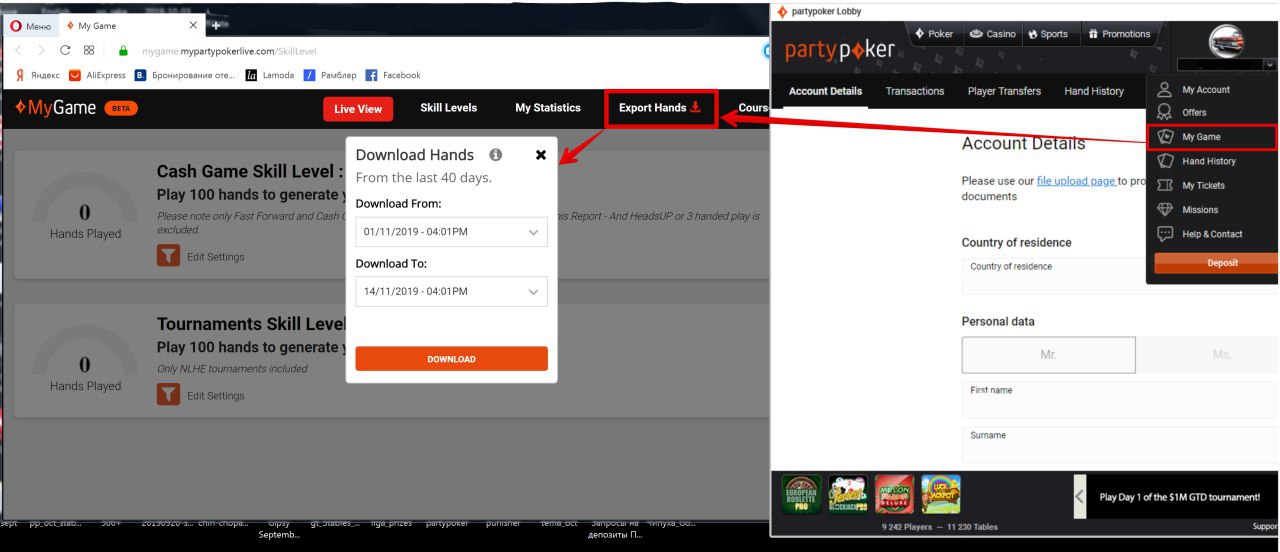Click the green site security padlock
Screen dimensions: 1280x552
124,50
